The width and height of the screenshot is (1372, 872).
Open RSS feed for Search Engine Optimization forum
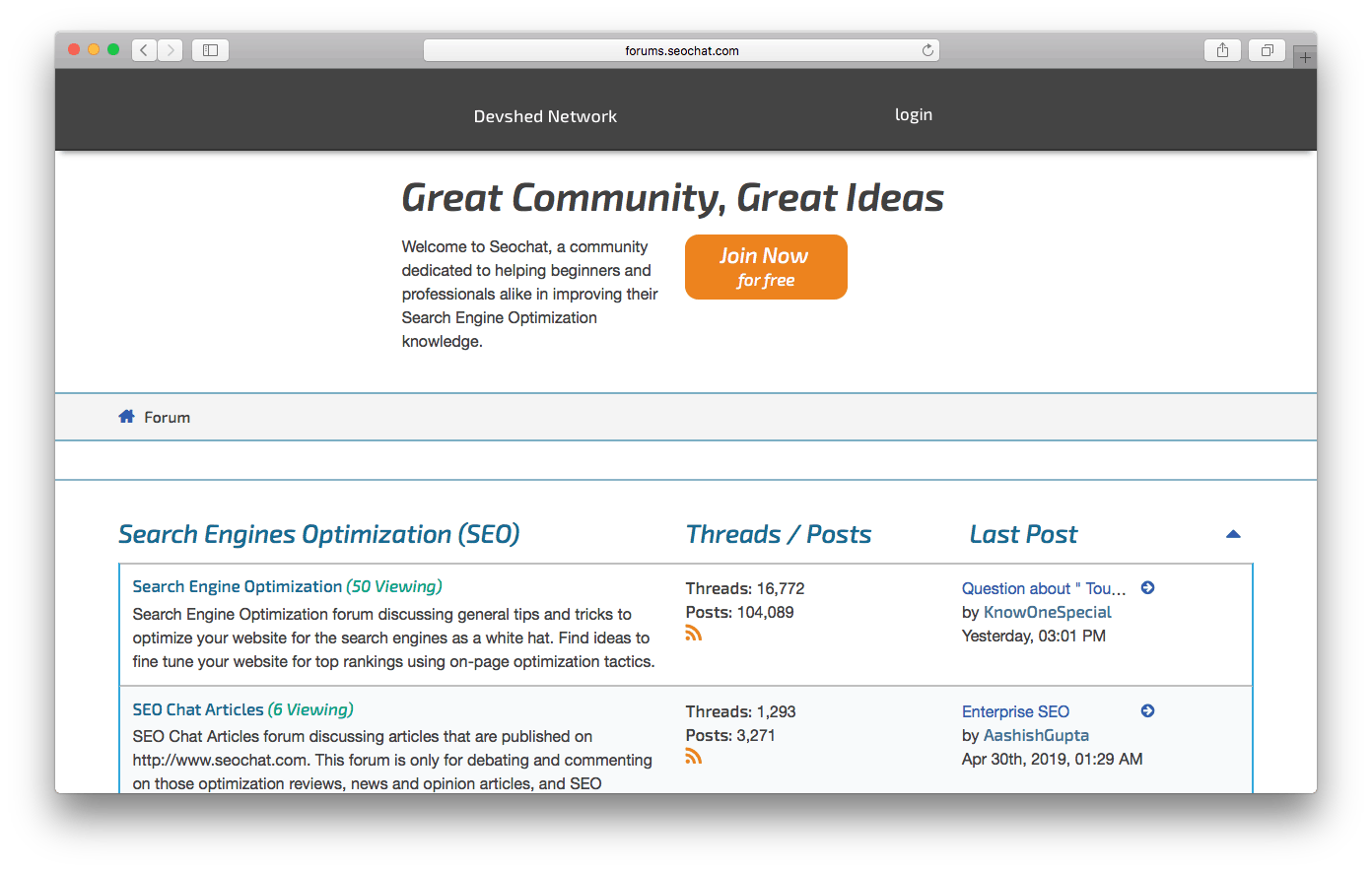[694, 634]
